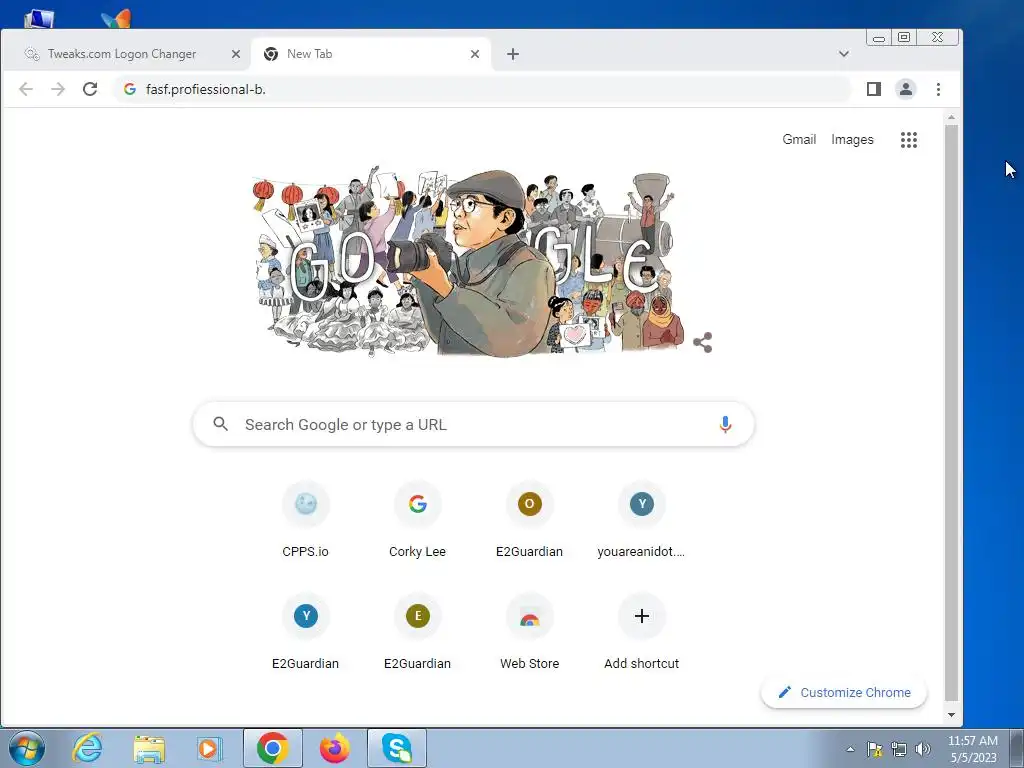Open a new tab with plus button

pyautogui.click(x=513, y=54)
